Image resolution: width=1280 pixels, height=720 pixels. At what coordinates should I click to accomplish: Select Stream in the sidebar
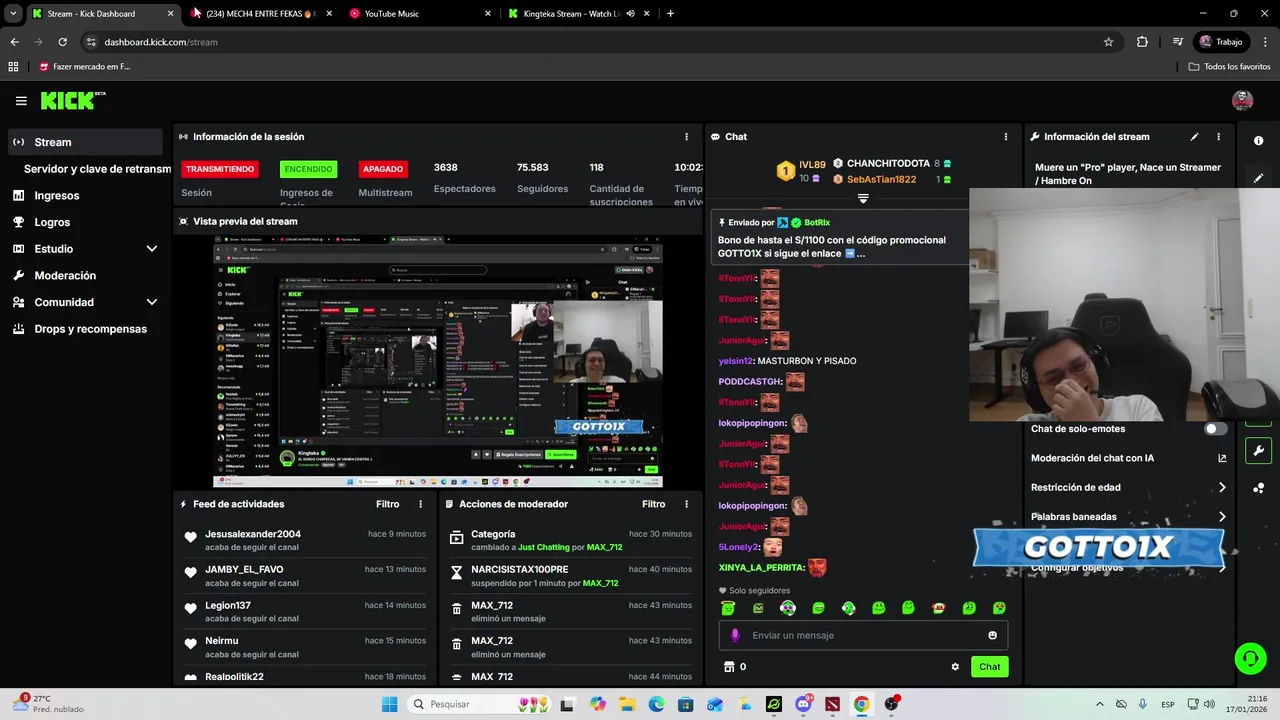click(x=85, y=142)
